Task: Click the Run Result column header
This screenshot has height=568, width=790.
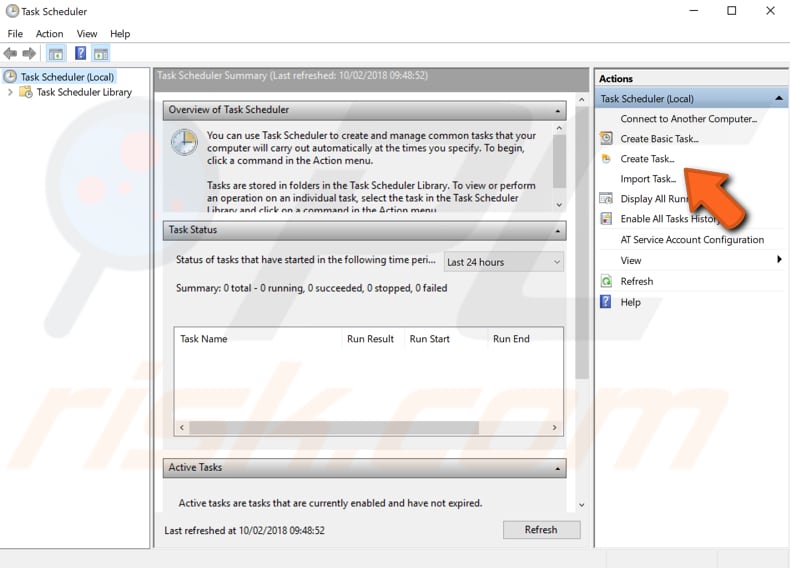Action: coord(373,339)
